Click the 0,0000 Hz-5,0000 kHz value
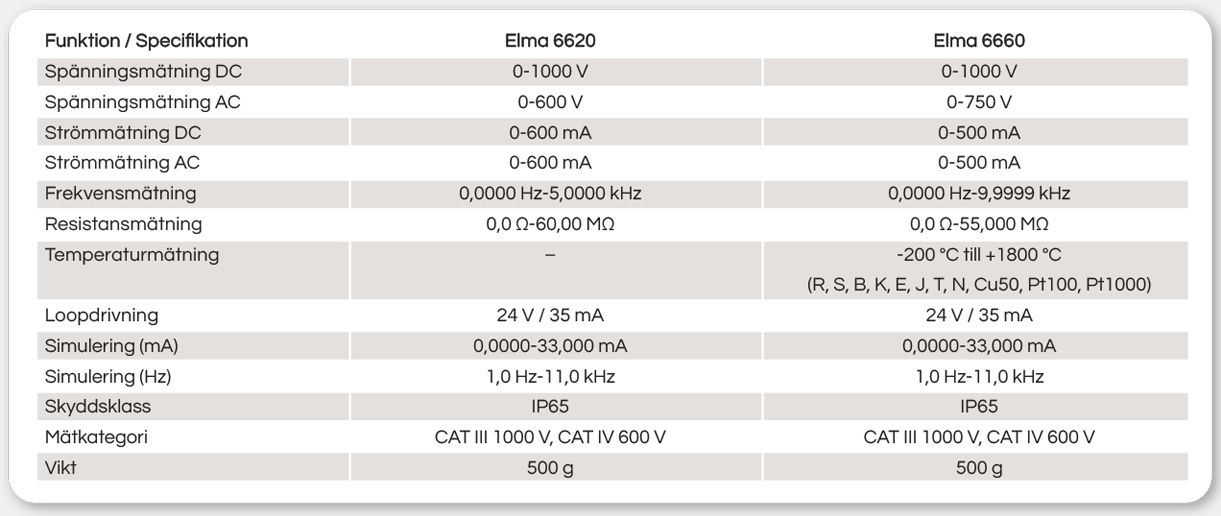Image resolution: width=1221 pixels, height=516 pixels. pos(550,193)
